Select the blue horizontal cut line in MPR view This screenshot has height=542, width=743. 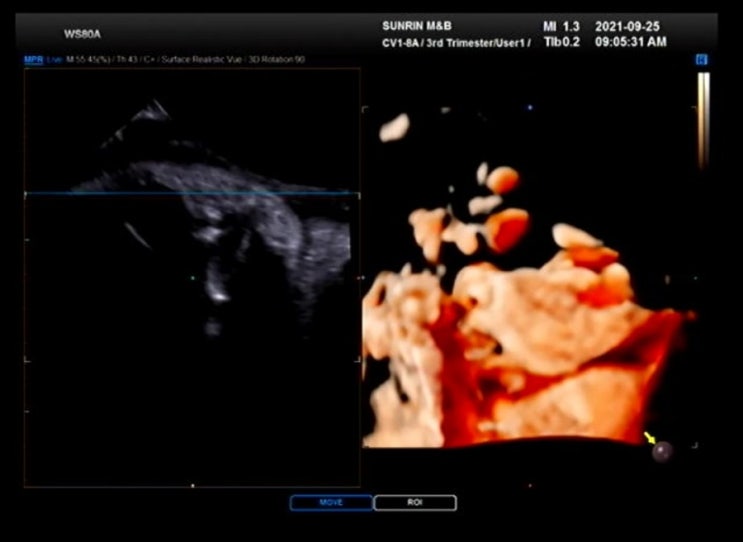click(192, 193)
